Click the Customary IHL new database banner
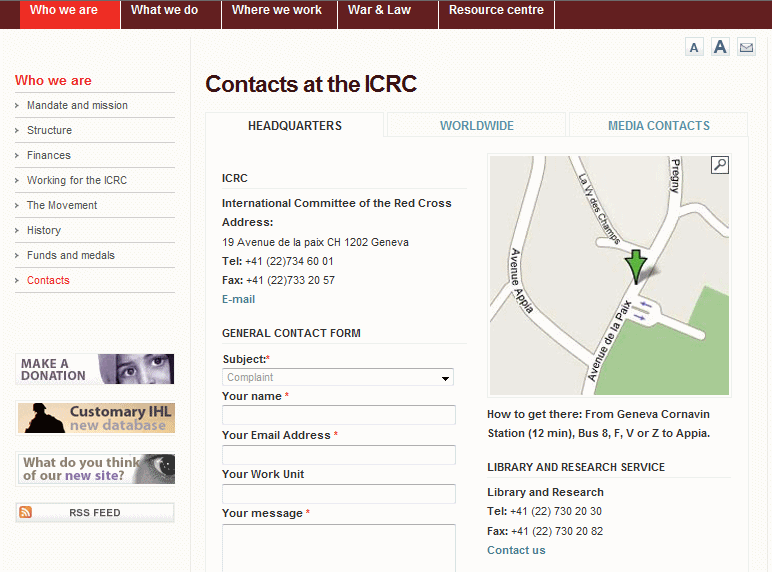This screenshot has height=572, width=772. coord(96,417)
